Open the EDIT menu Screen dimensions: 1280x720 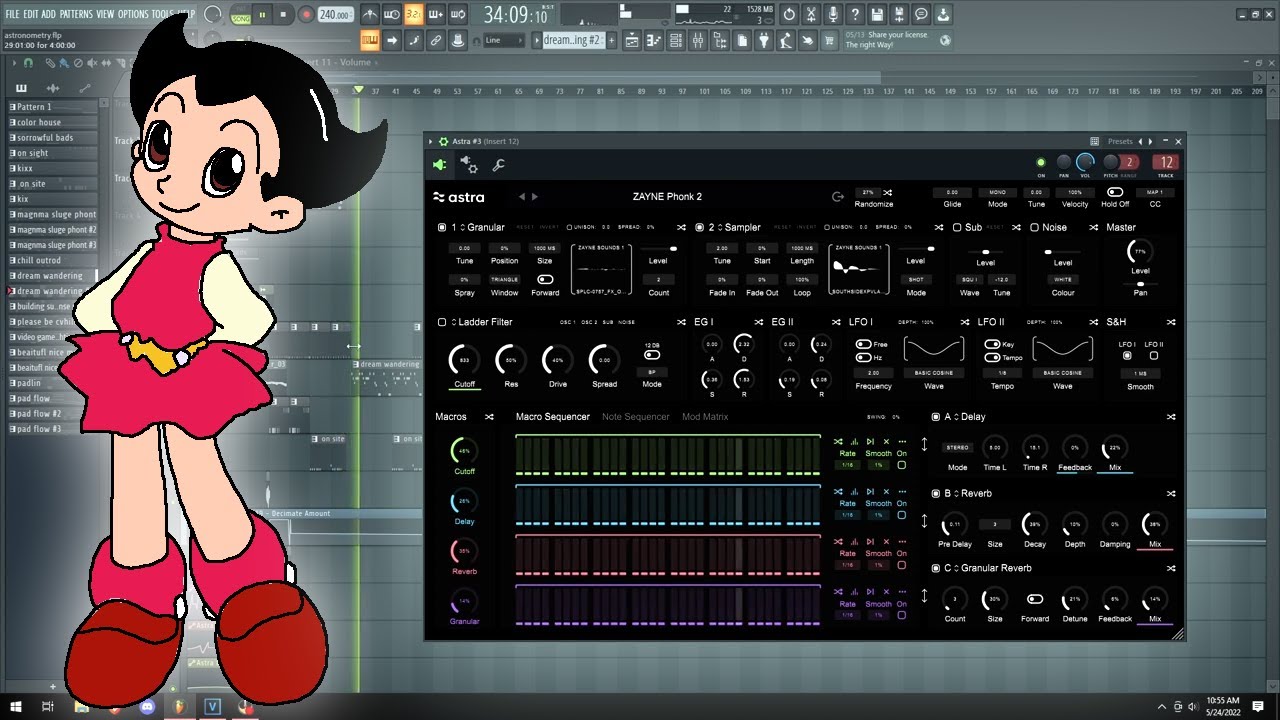click(x=31, y=14)
